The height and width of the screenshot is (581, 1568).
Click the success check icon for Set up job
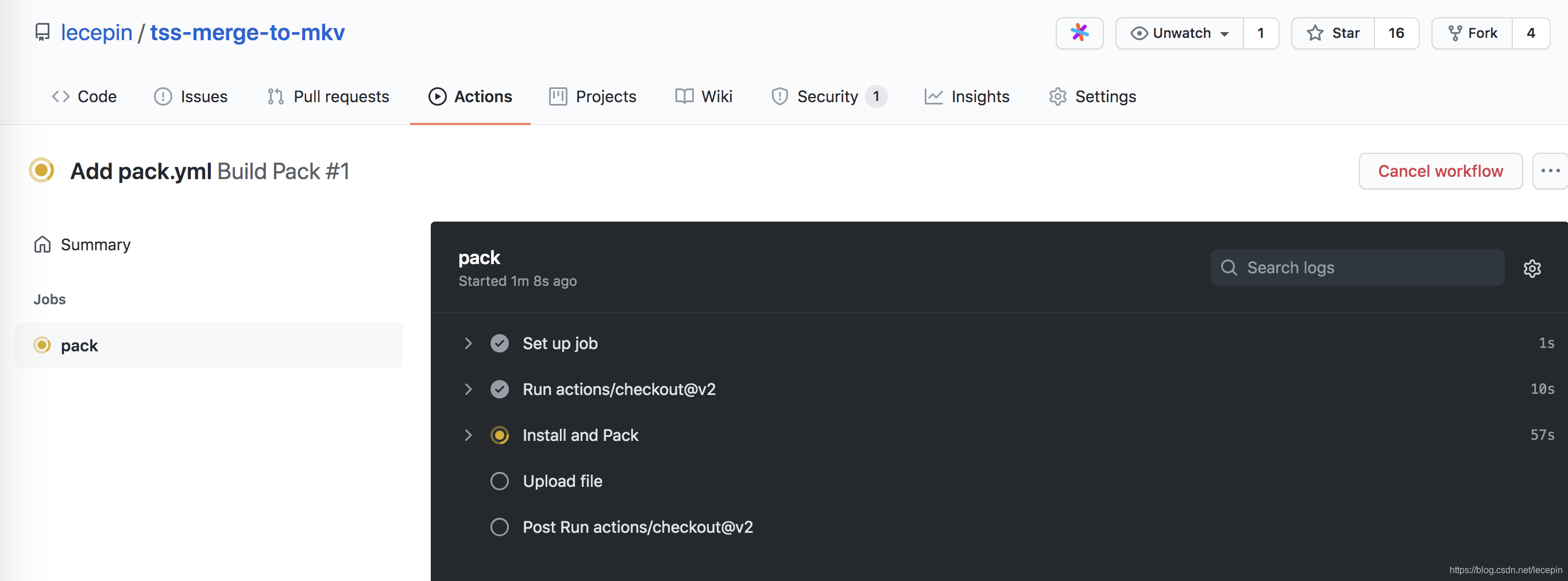500,344
